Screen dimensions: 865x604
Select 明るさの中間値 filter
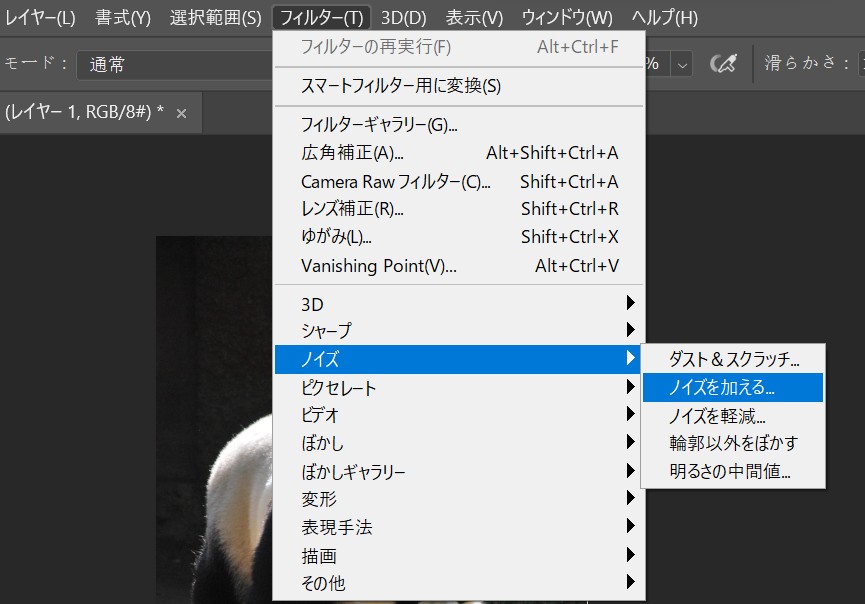(x=730, y=471)
